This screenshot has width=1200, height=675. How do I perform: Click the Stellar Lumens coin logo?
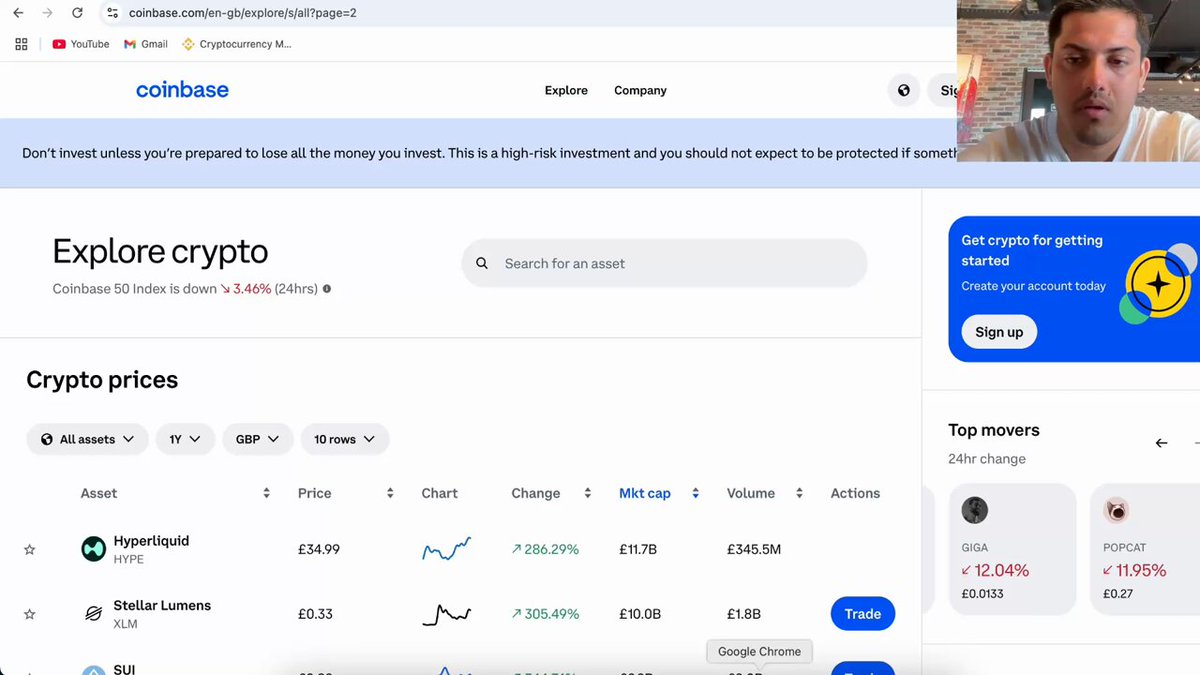pyautogui.click(x=94, y=614)
